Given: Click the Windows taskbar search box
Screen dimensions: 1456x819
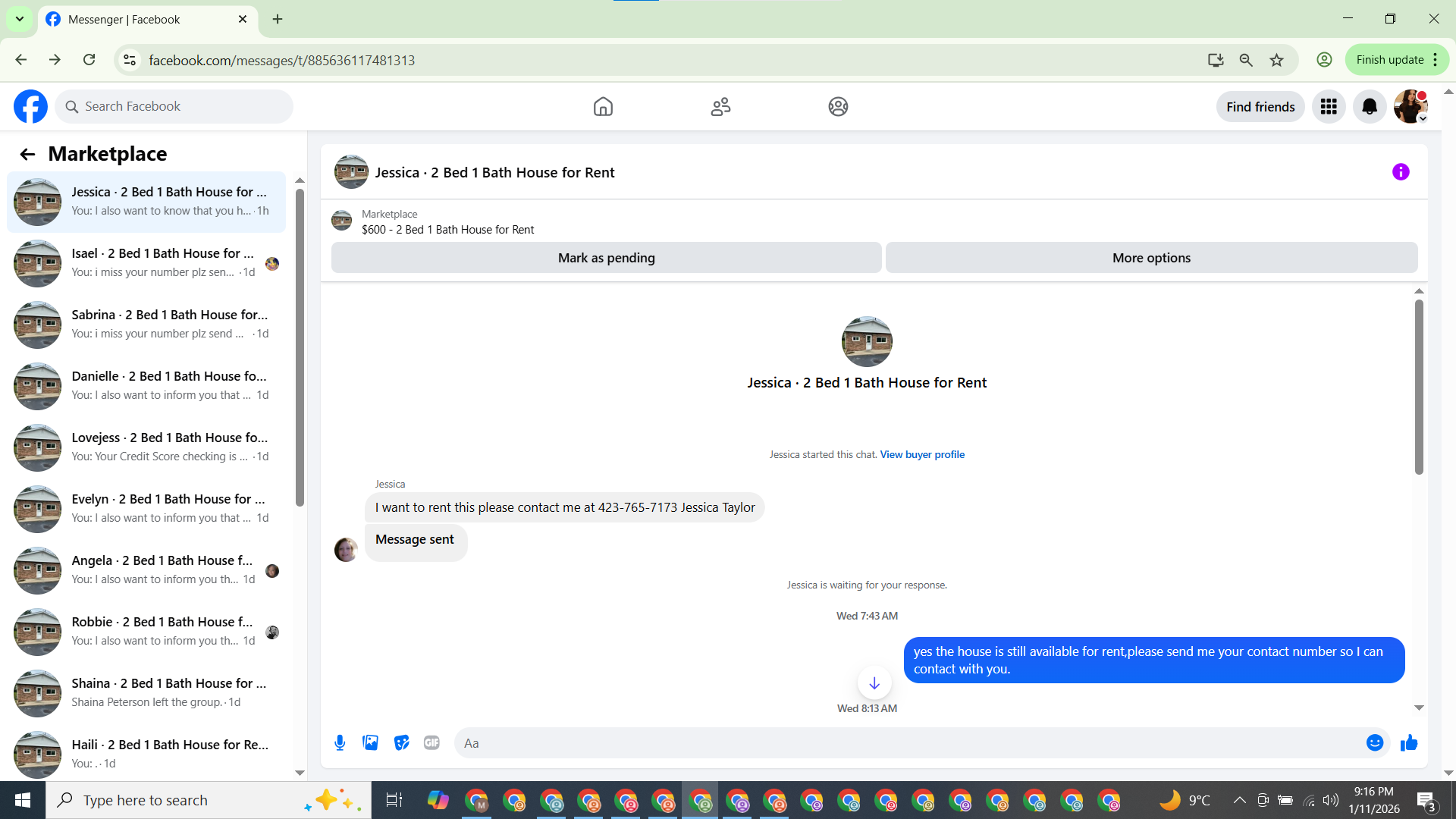Looking at the screenshot, I should pos(209,800).
